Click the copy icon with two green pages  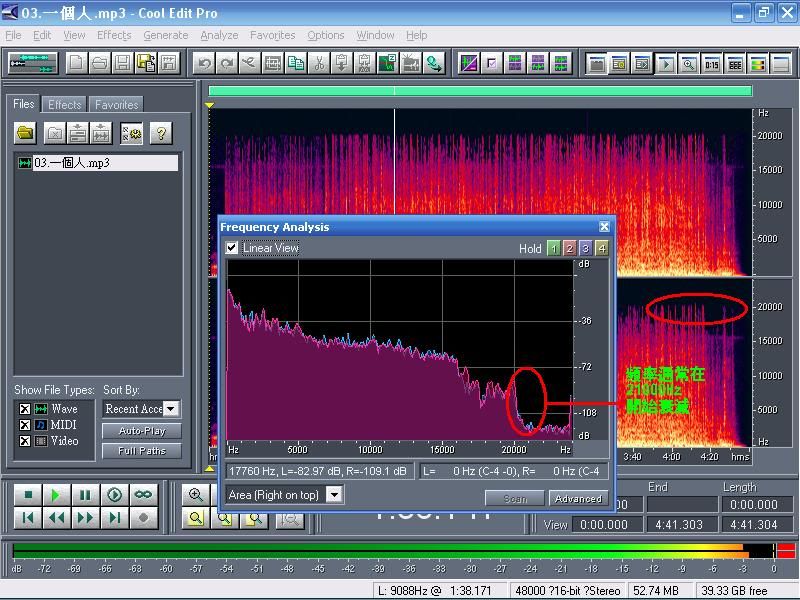296,63
